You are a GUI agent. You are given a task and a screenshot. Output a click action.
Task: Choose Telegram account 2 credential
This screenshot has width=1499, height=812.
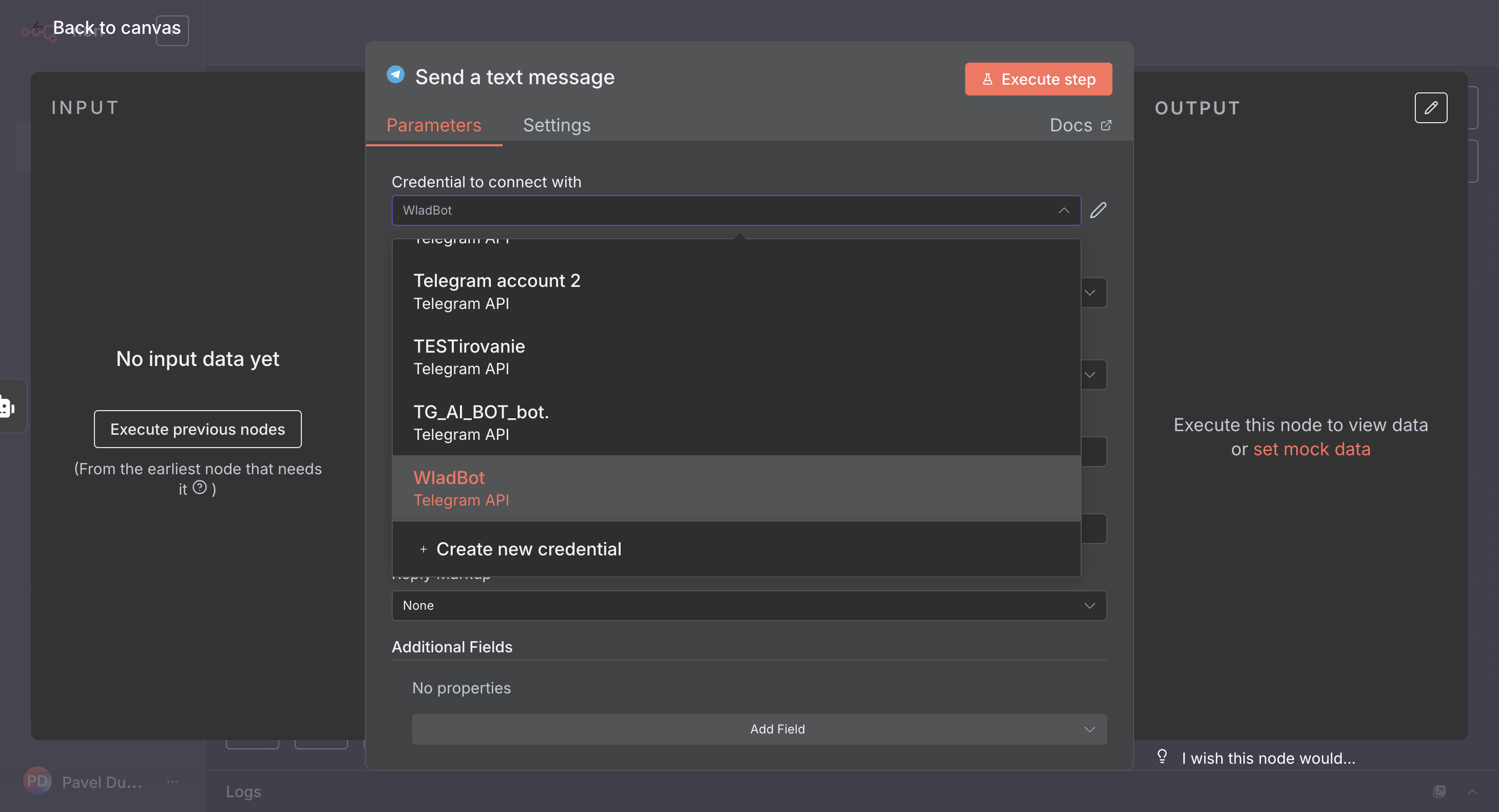pos(496,291)
